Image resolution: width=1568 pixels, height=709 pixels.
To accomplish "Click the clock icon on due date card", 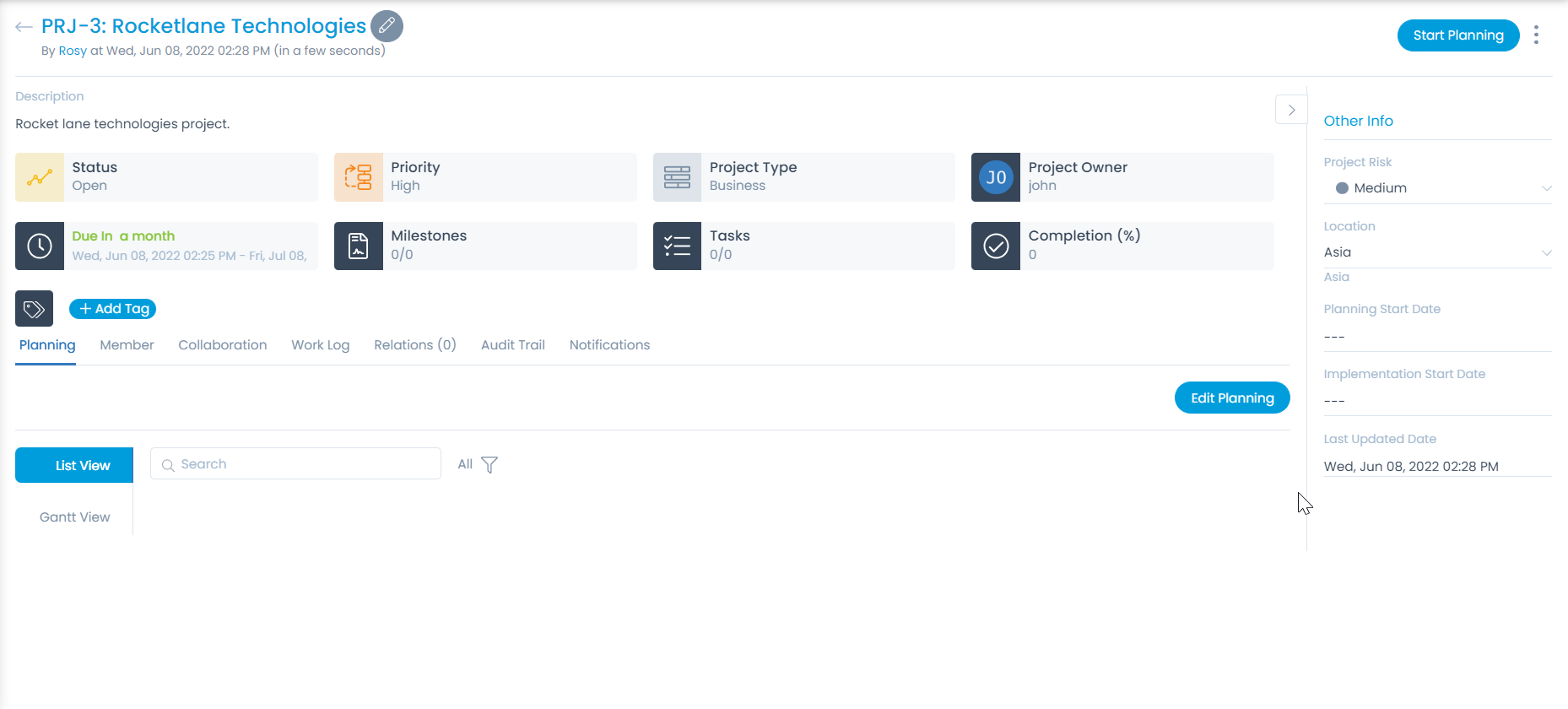I will click(40, 246).
